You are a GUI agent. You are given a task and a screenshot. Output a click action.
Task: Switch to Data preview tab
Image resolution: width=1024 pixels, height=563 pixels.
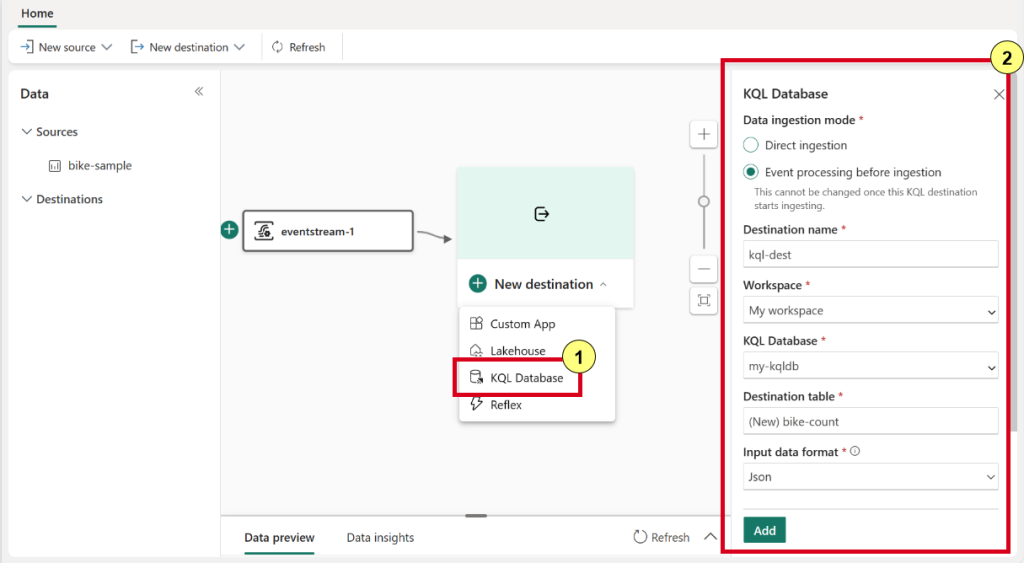[x=279, y=538]
